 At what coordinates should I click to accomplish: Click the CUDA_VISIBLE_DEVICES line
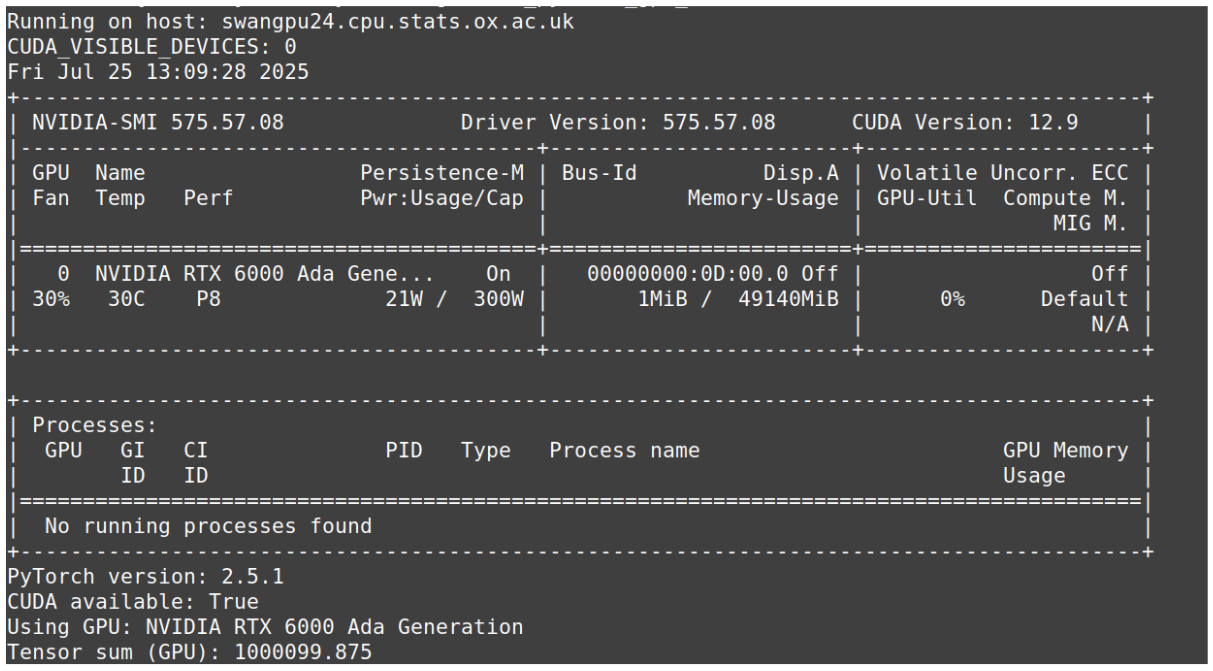click(151, 47)
